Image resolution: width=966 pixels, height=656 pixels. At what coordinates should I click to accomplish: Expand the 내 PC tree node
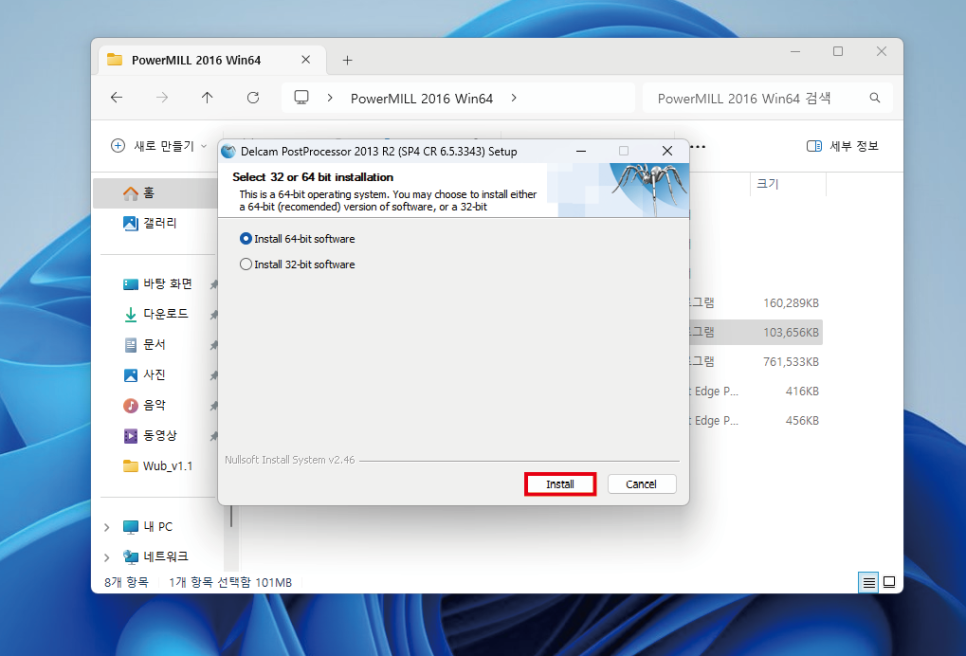pyautogui.click(x=107, y=527)
